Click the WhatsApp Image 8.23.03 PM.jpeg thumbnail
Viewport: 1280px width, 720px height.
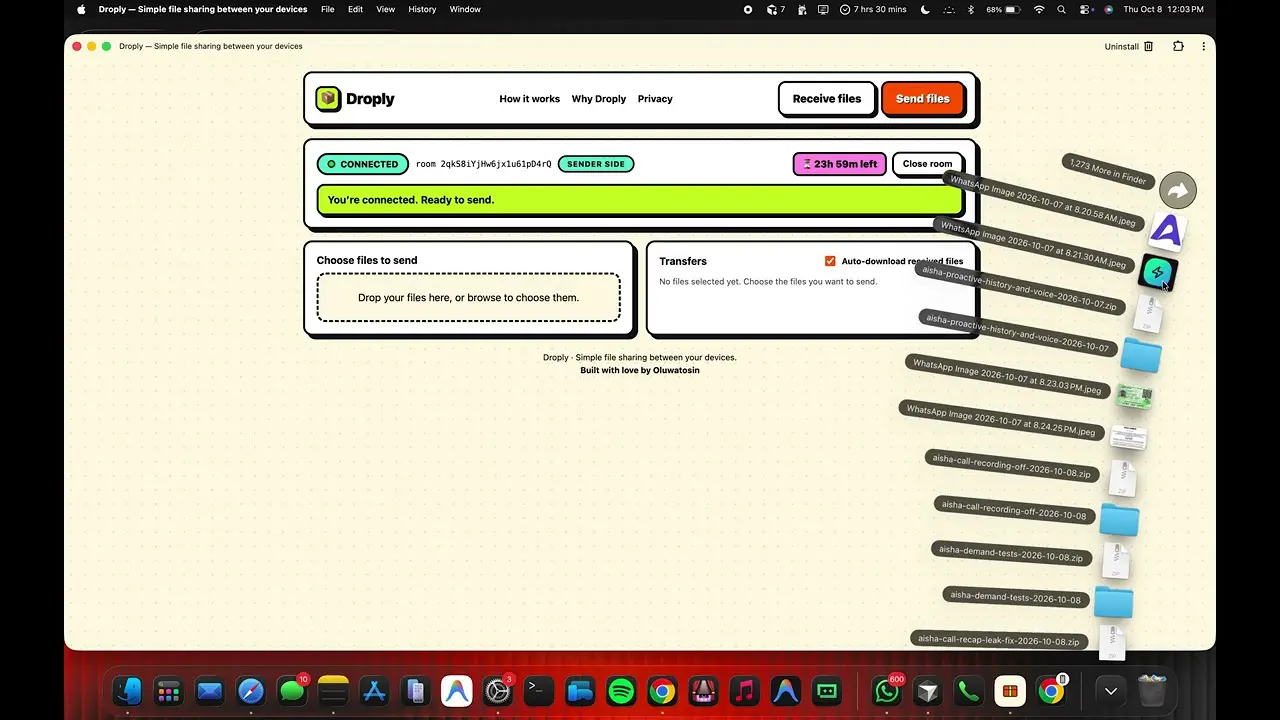(1134, 396)
